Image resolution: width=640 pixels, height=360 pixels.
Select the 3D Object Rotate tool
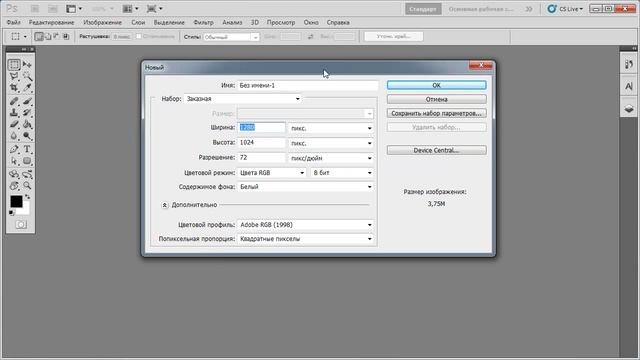pos(14,174)
